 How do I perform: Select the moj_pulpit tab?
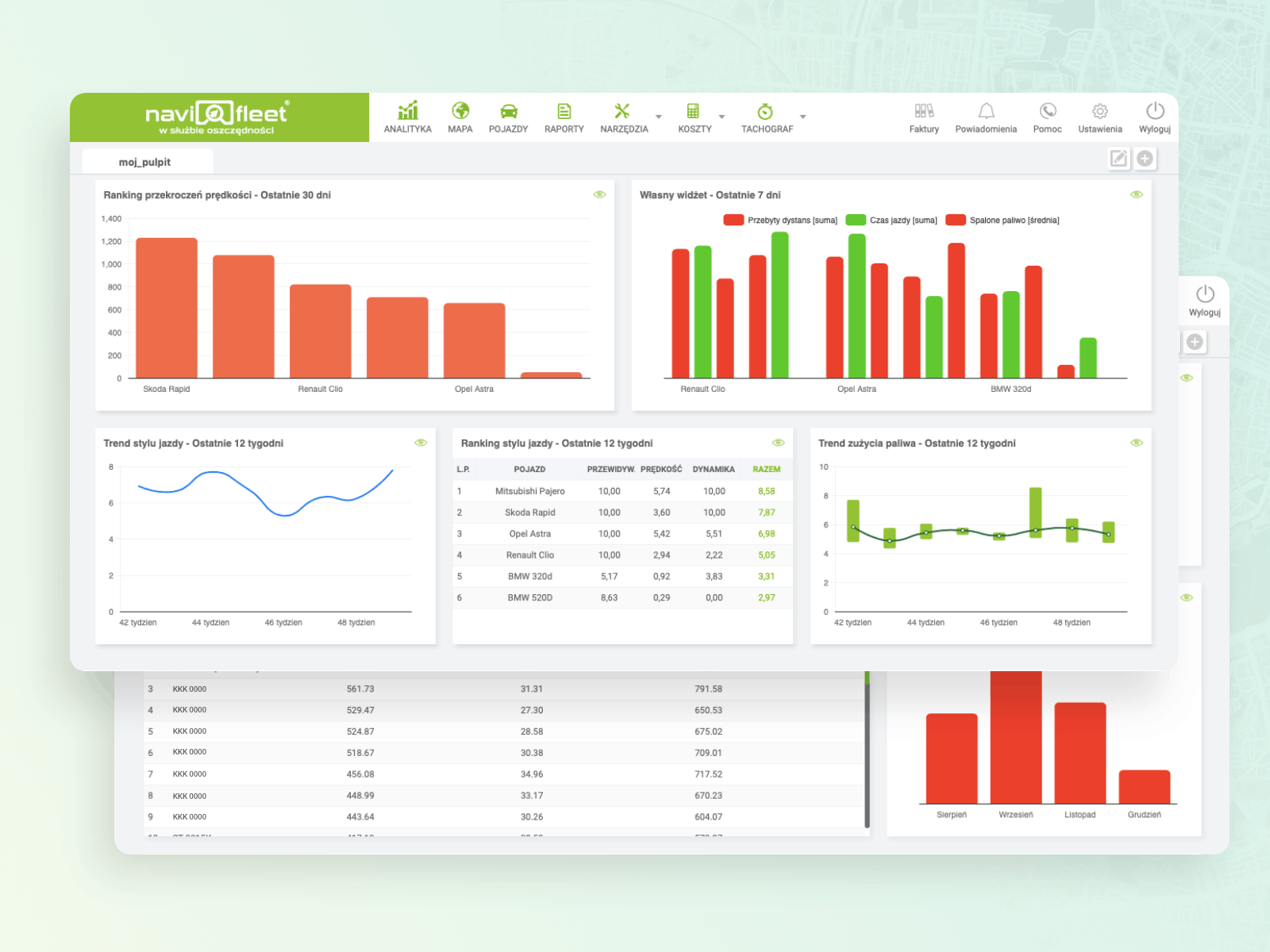point(148,162)
